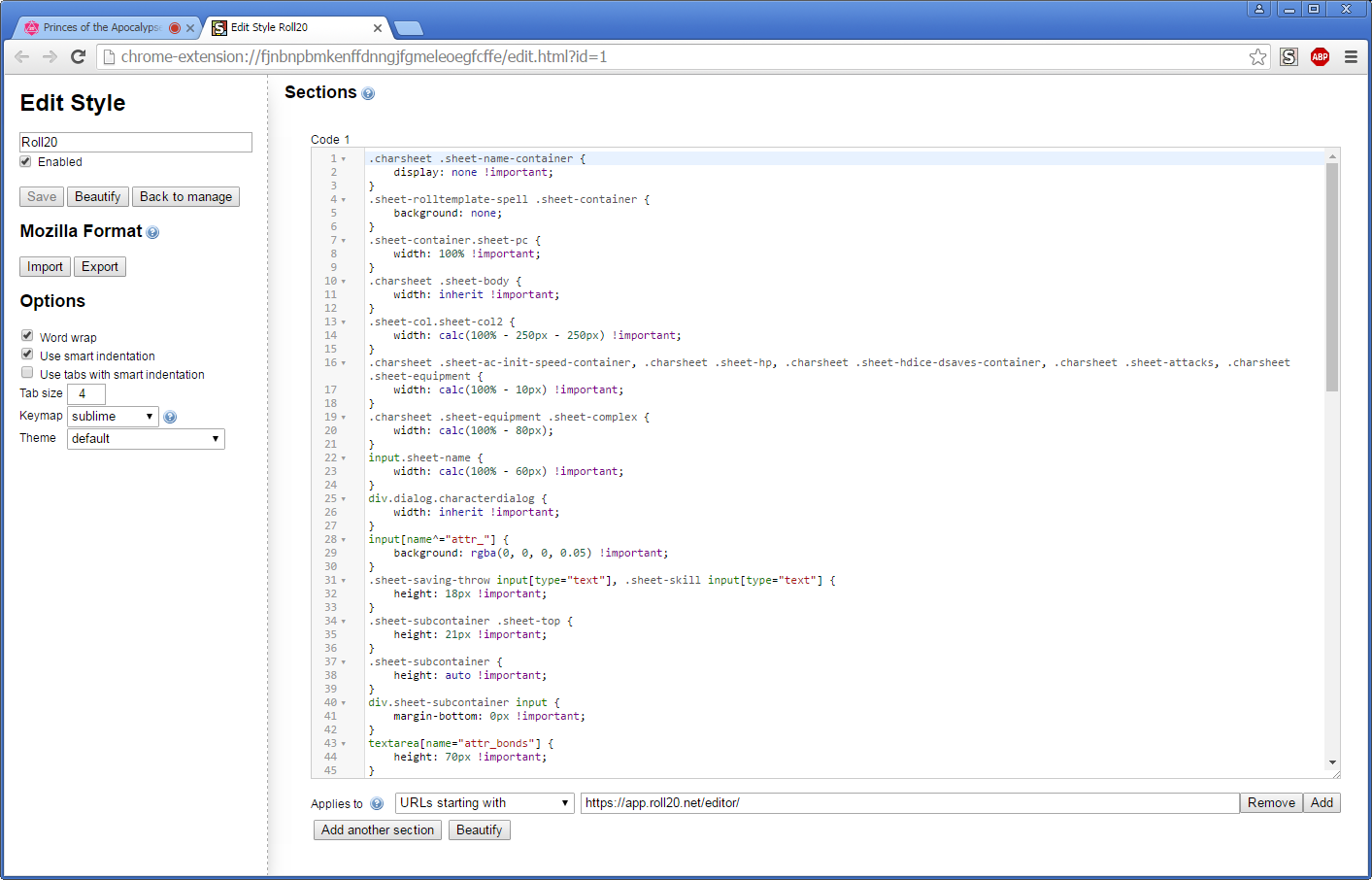Click the page icon in the address bar
Screen dimensions: 1372x880
[x=110, y=56]
